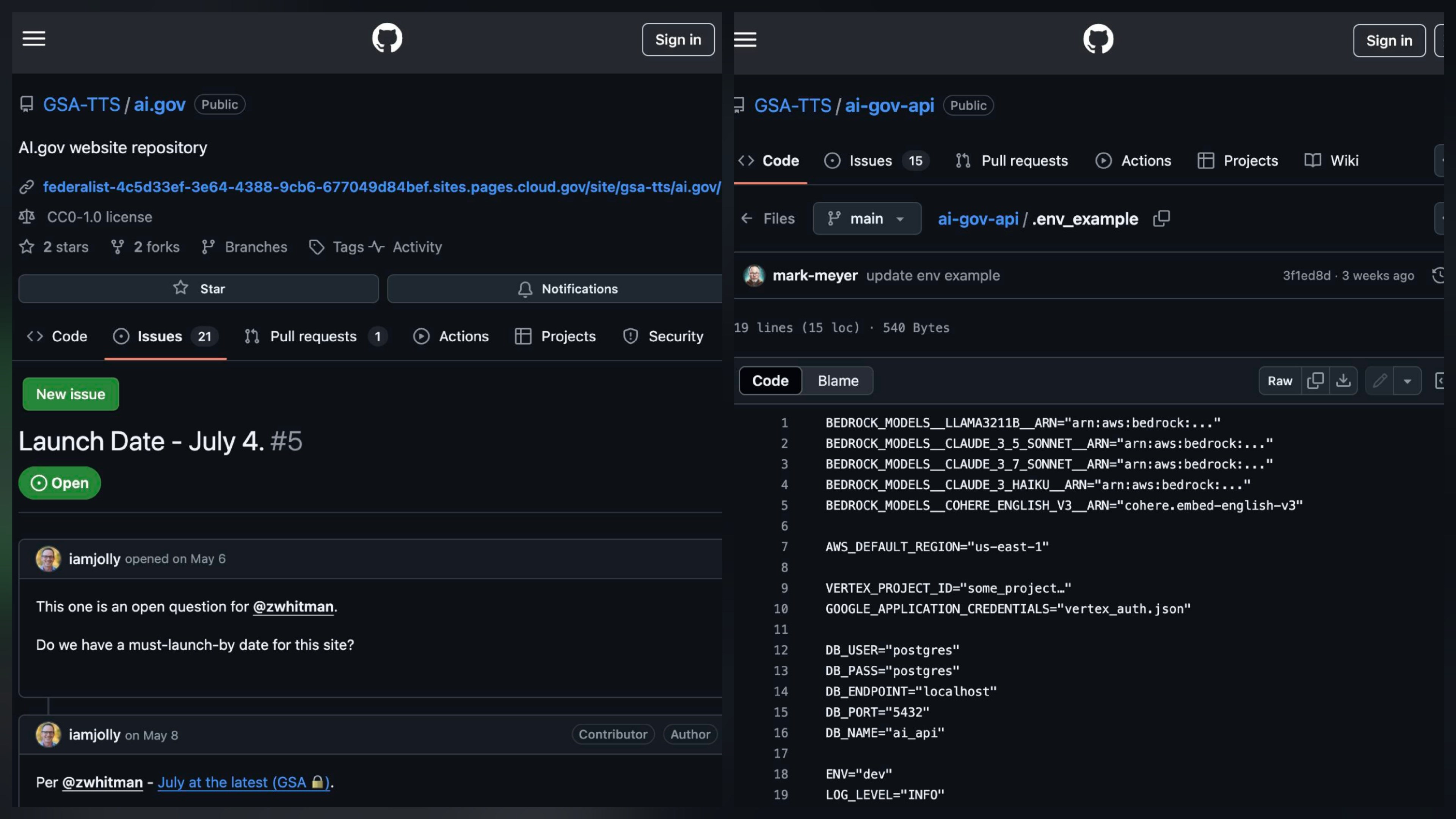Viewport: 1456px width, 819px height.
Task: Open GSA-TTS owner link for ai-gov-api
Action: [x=792, y=106]
